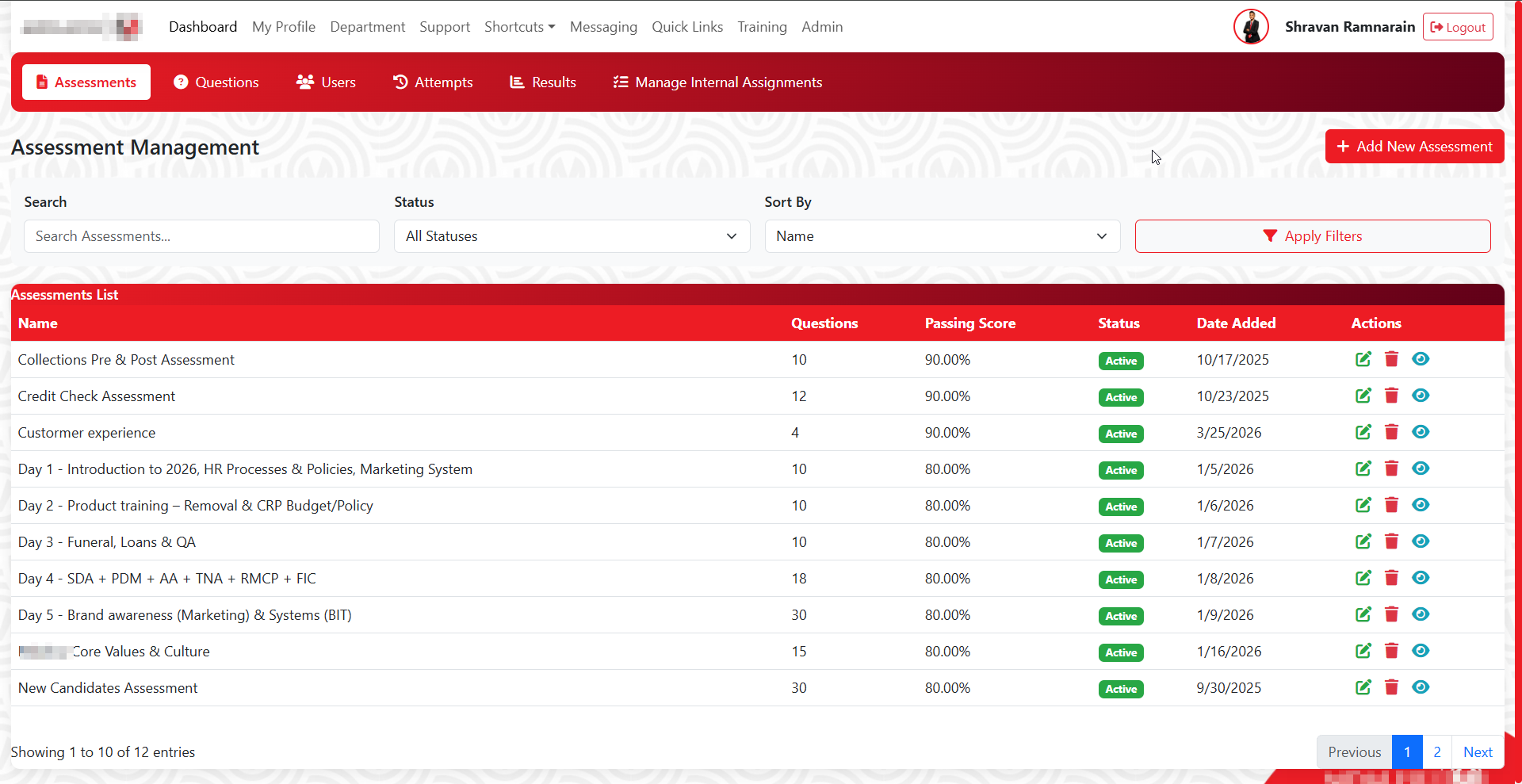Edit the Credit Check Assessment

(1363, 396)
